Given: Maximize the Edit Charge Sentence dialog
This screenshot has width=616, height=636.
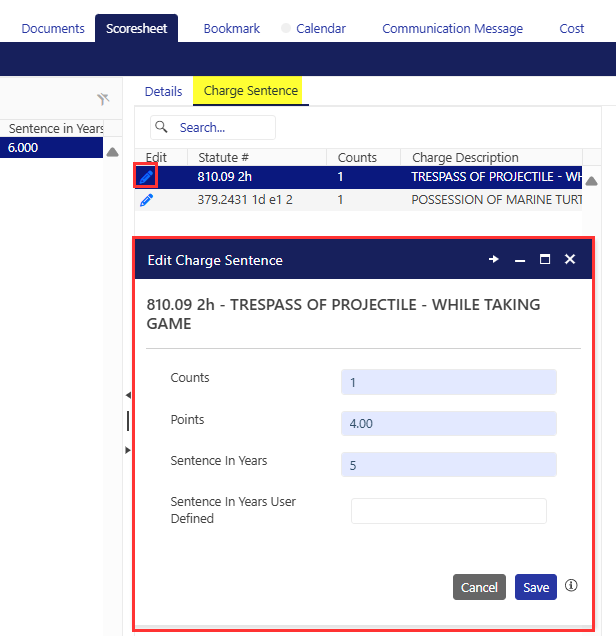Looking at the screenshot, I should (x=545, y=259).
